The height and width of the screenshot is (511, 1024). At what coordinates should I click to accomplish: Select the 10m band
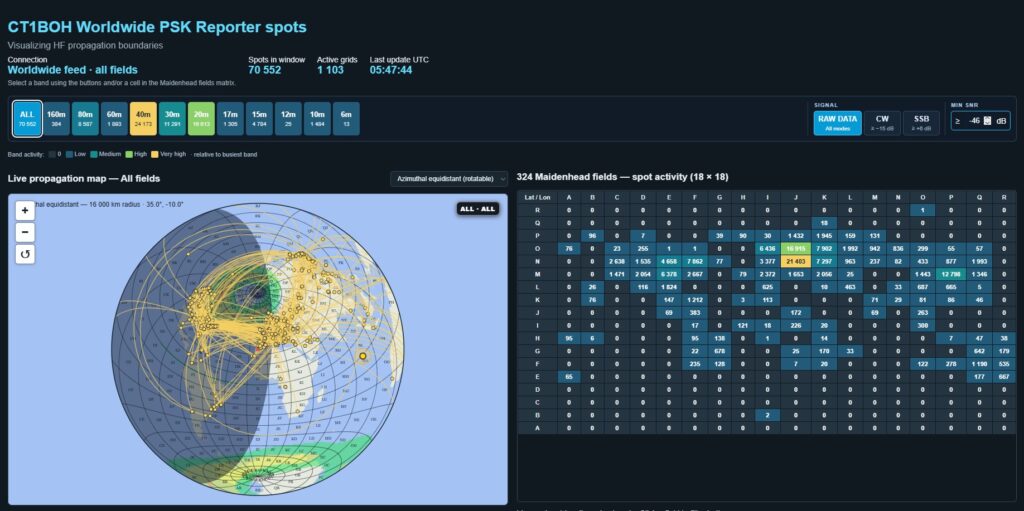317,118
